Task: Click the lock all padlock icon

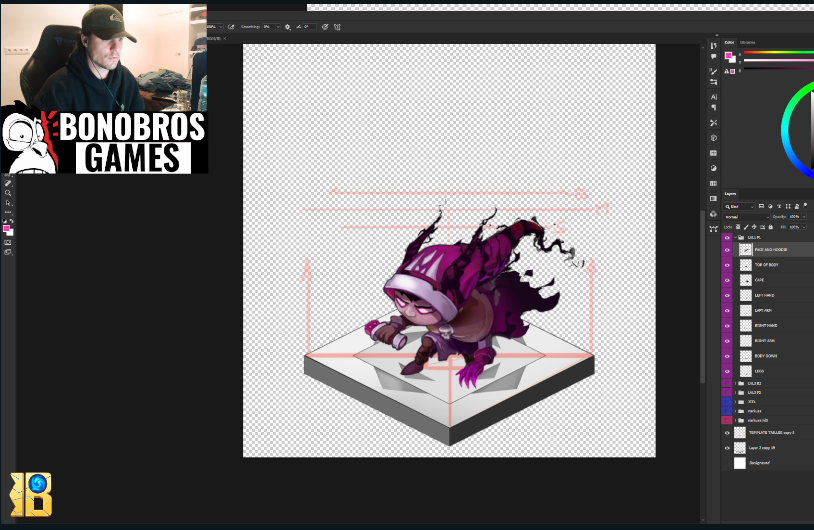Action: 771,227
